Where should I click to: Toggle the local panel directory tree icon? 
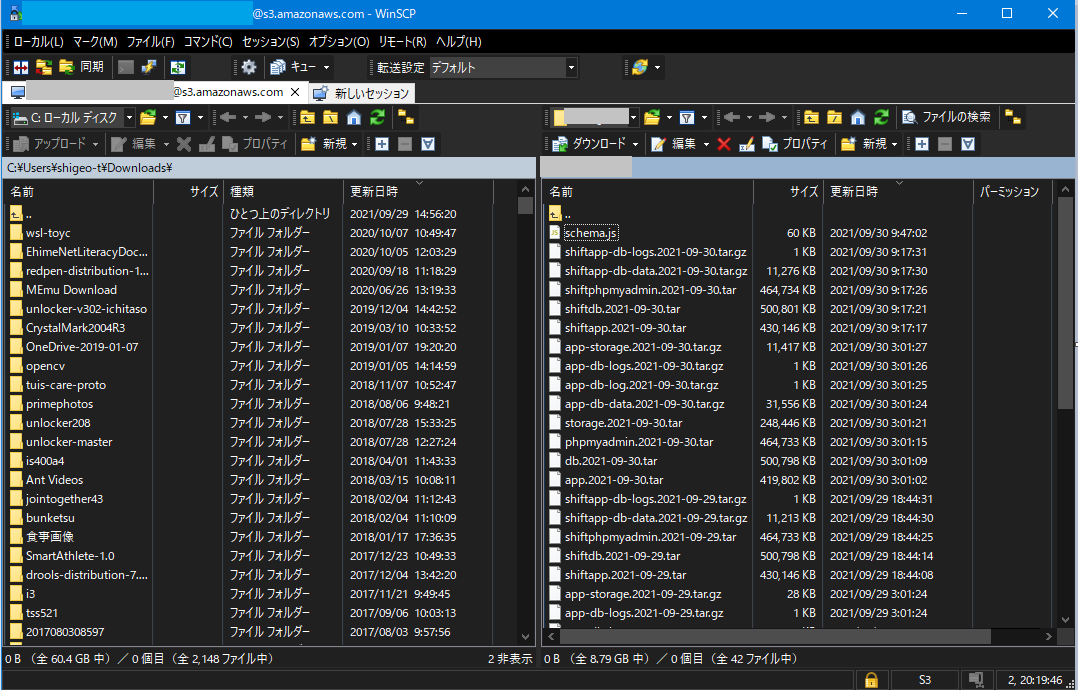[x=406, y=118]
